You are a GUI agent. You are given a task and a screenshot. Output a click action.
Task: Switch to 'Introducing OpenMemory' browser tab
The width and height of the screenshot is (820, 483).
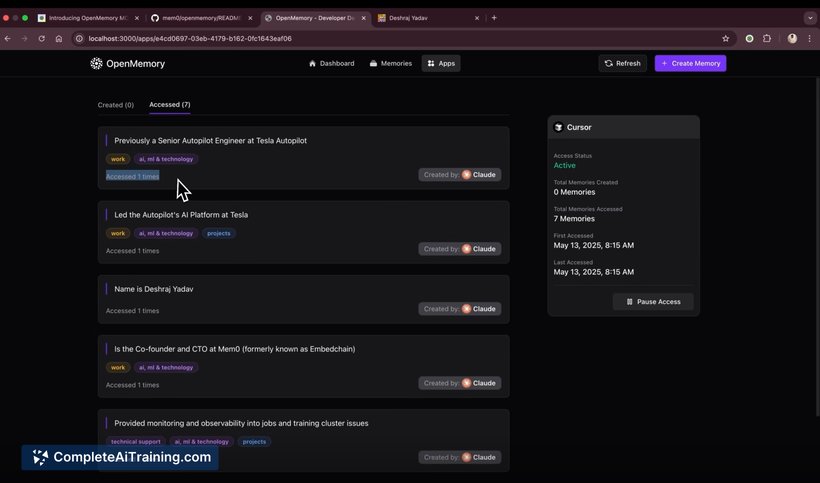pos(88,18)
